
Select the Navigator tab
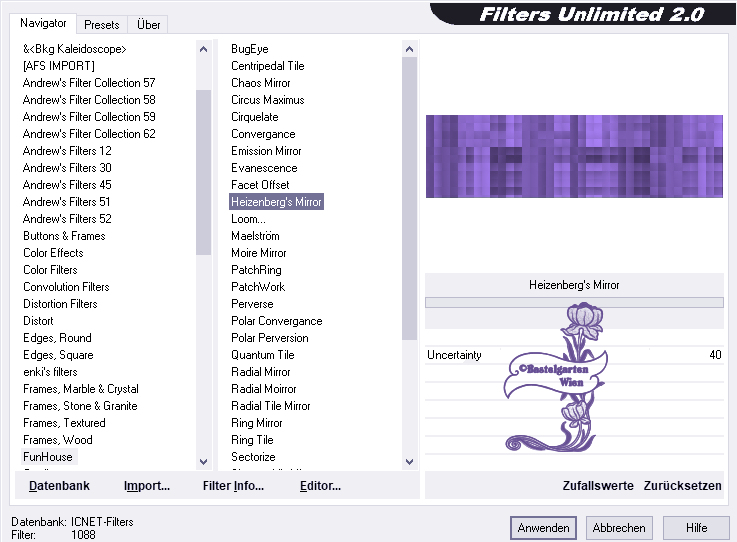43,23
